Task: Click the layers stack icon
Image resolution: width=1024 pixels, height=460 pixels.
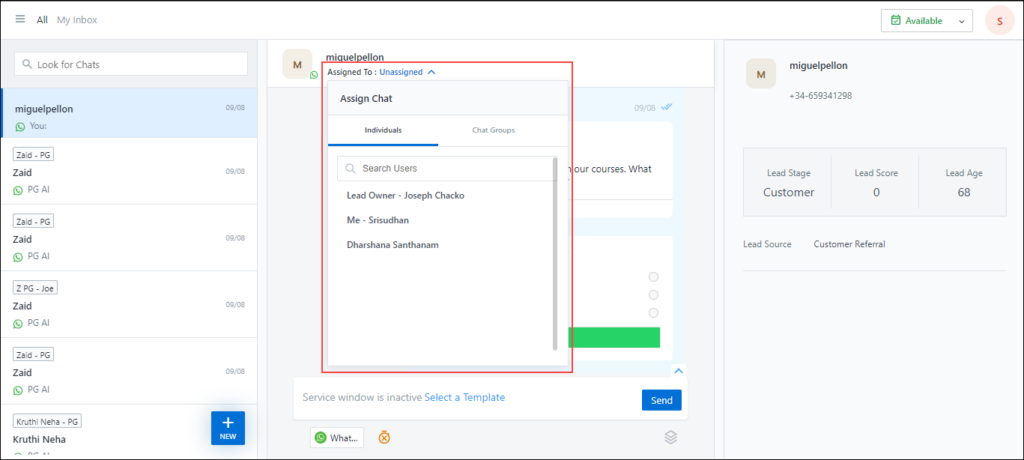Action: click(x=672, y=437)
